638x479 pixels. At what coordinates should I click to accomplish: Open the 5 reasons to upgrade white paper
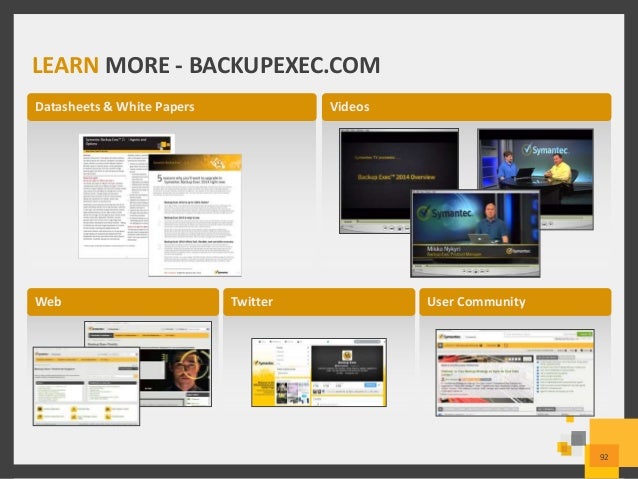(x=195, y=215)
